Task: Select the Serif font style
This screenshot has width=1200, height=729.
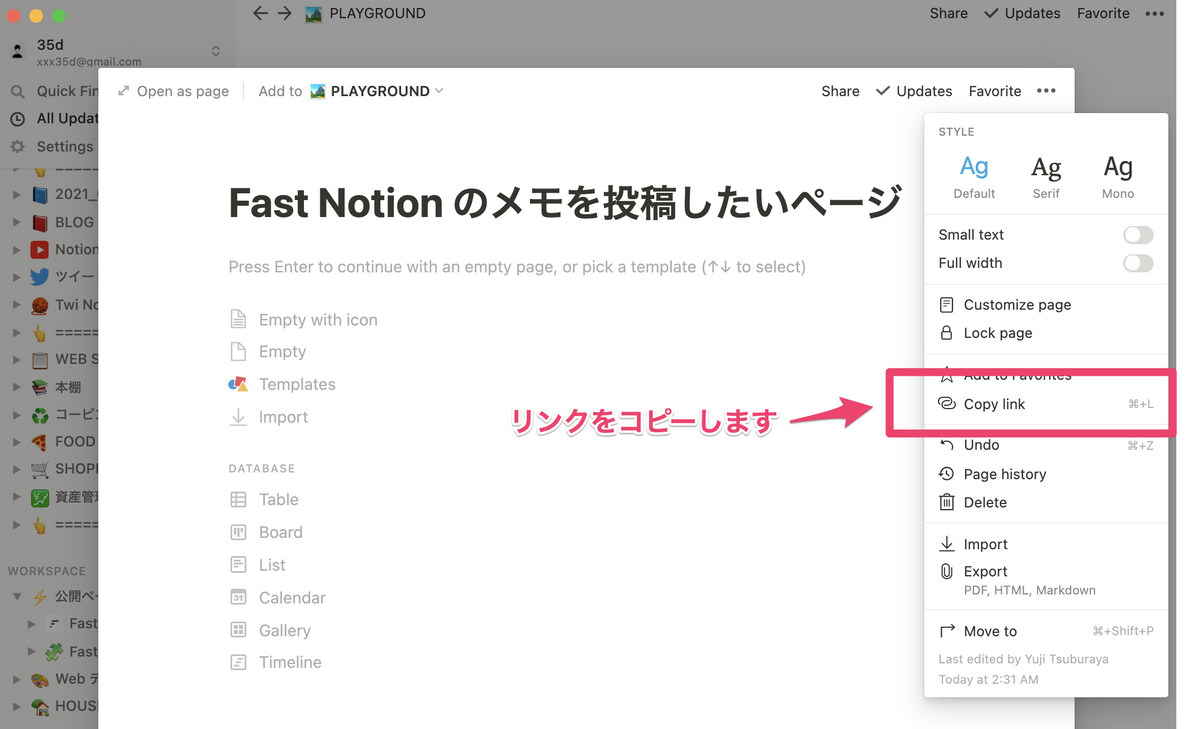Action: (x=1046, y=176)
